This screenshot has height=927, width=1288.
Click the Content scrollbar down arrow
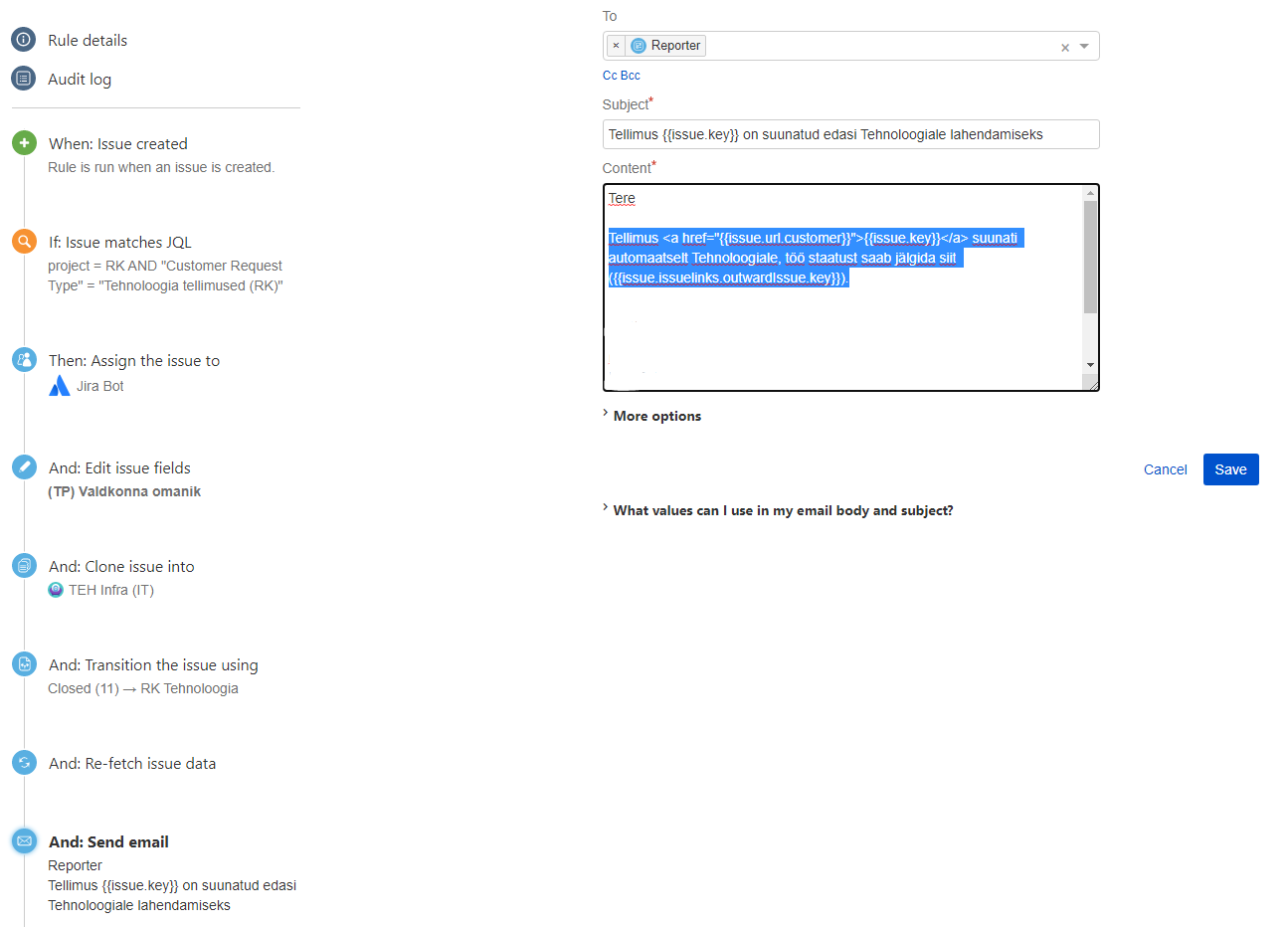click(x=1090, y=365)
